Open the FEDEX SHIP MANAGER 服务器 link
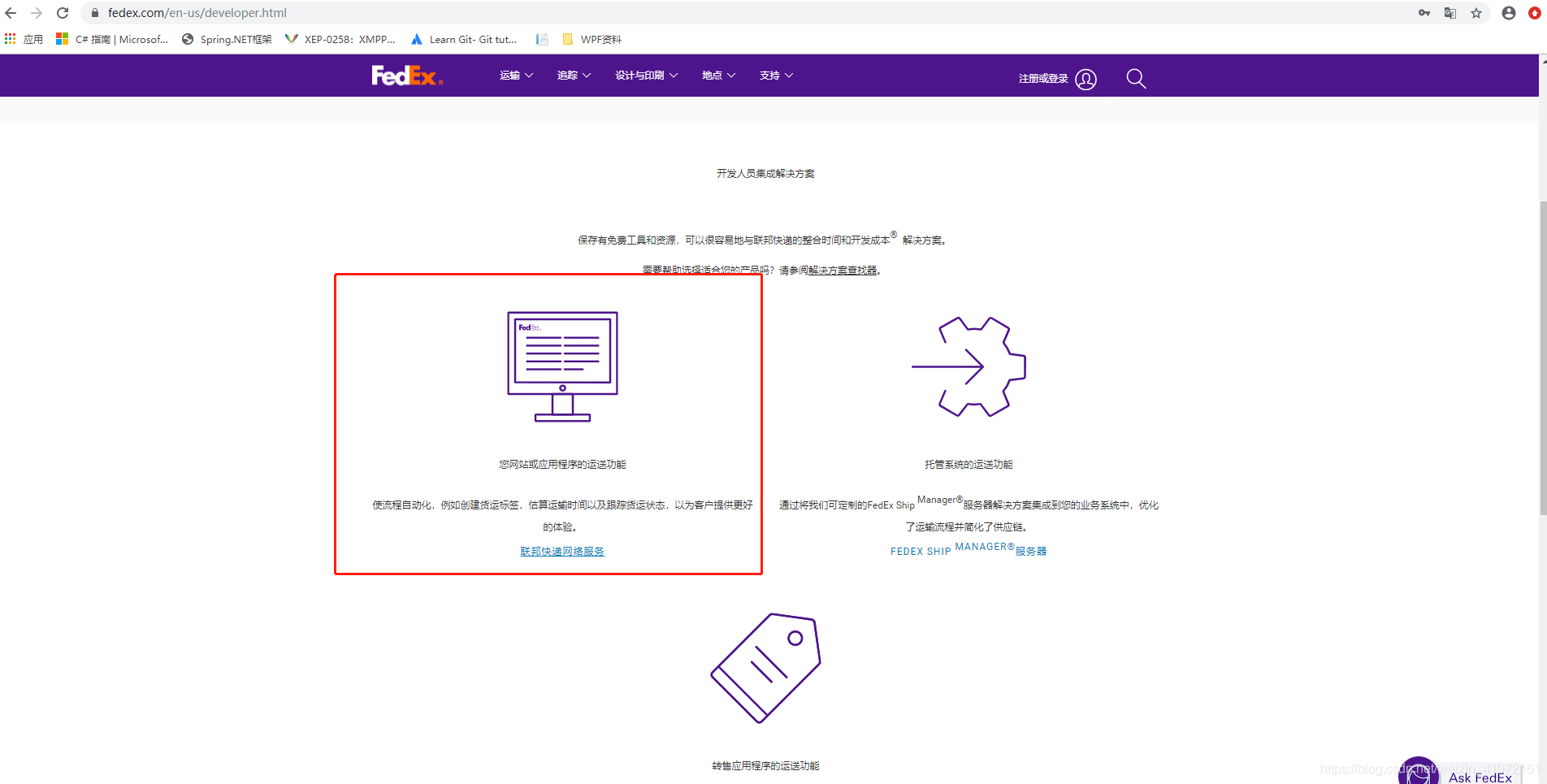This screenshot has height=784, width=1547. pyautogui.click(x=968, y=550)
